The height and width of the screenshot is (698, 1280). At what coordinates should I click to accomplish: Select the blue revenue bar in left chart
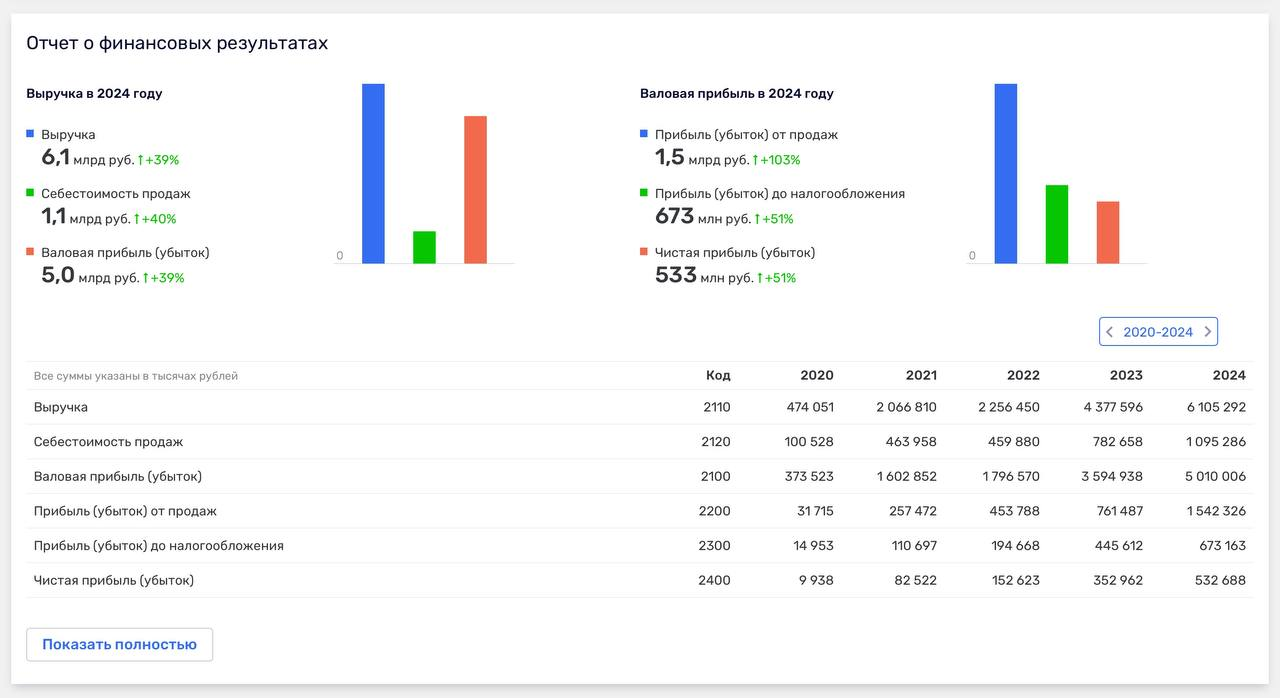[x=373, y=173]
